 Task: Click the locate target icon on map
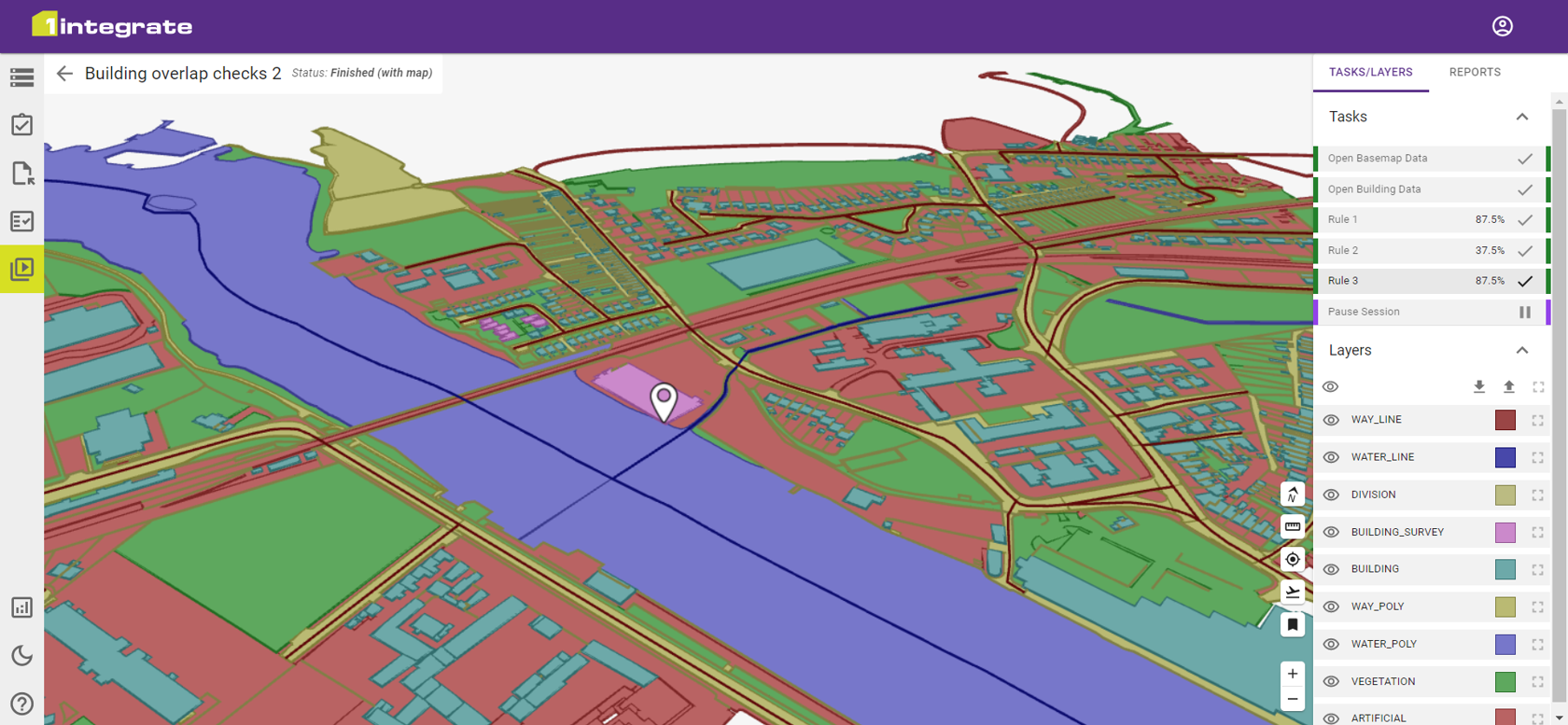(1292, 559)
